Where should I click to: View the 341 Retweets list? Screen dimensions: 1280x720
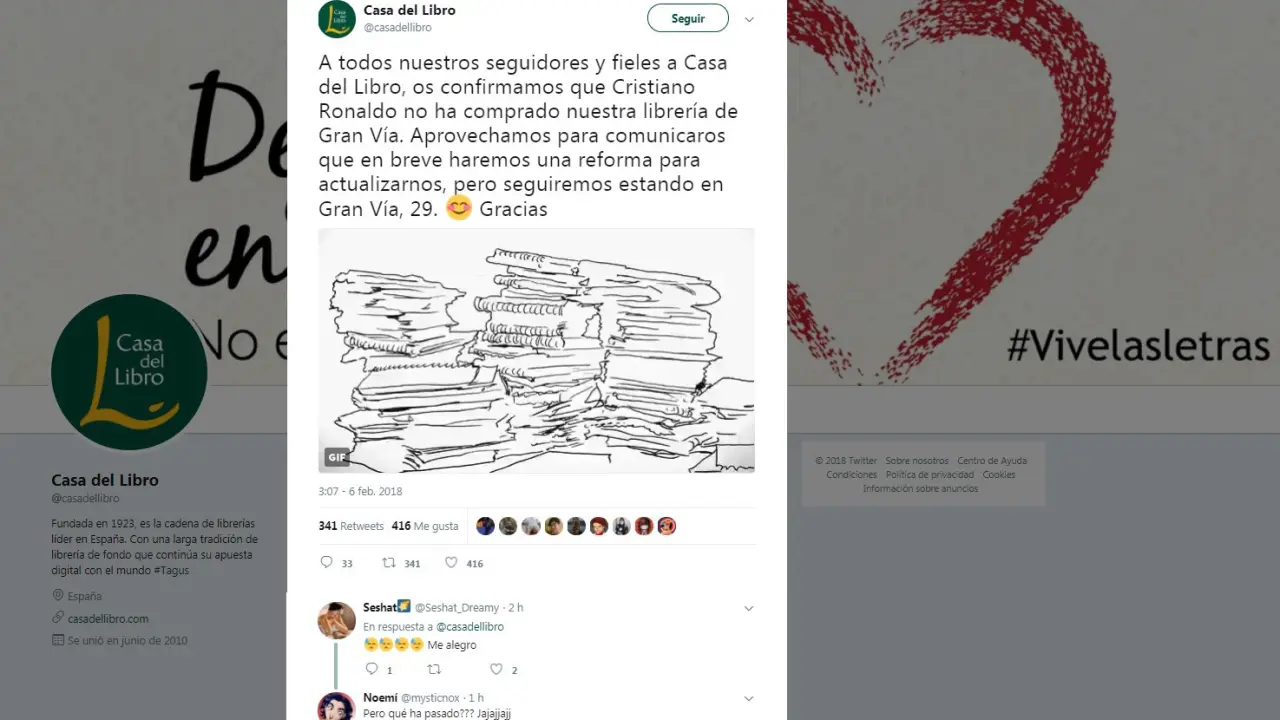[x=351, y=526]
